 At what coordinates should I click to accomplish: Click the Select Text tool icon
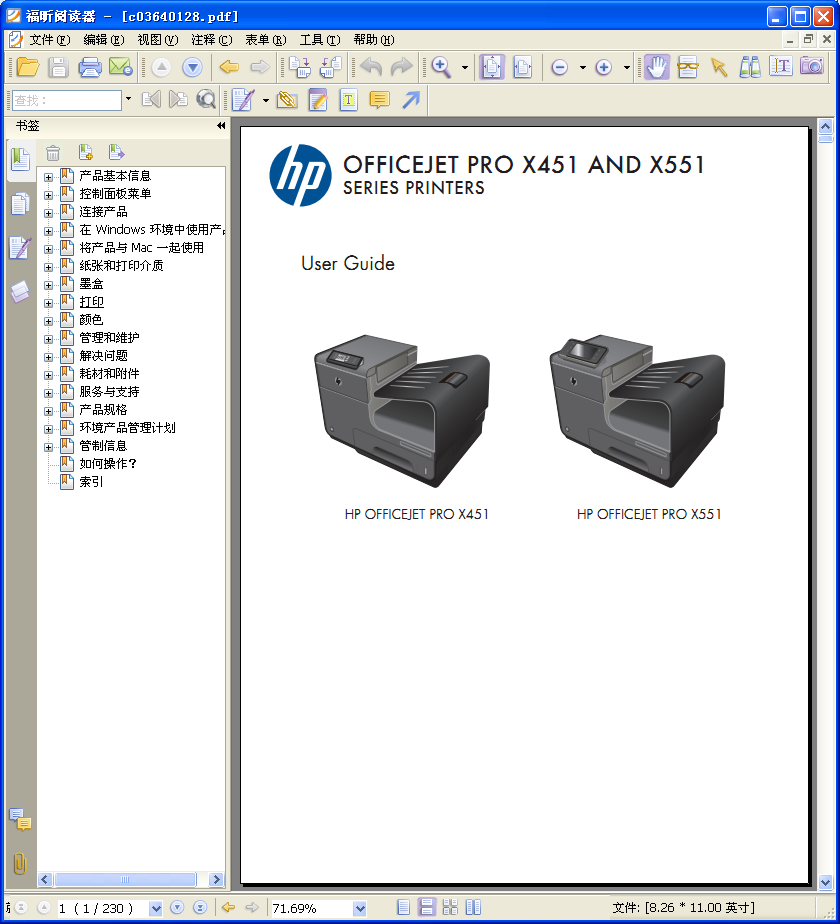688,67
